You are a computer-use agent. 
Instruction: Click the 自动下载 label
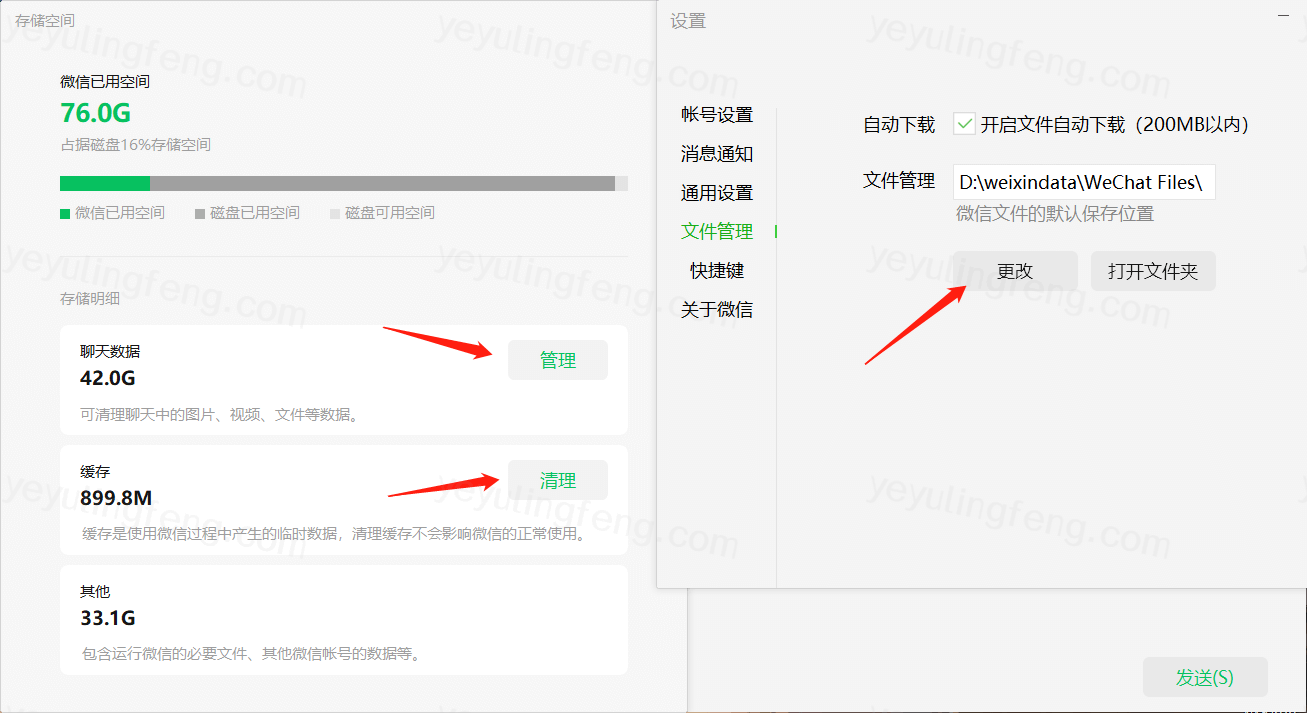(899, 125)
